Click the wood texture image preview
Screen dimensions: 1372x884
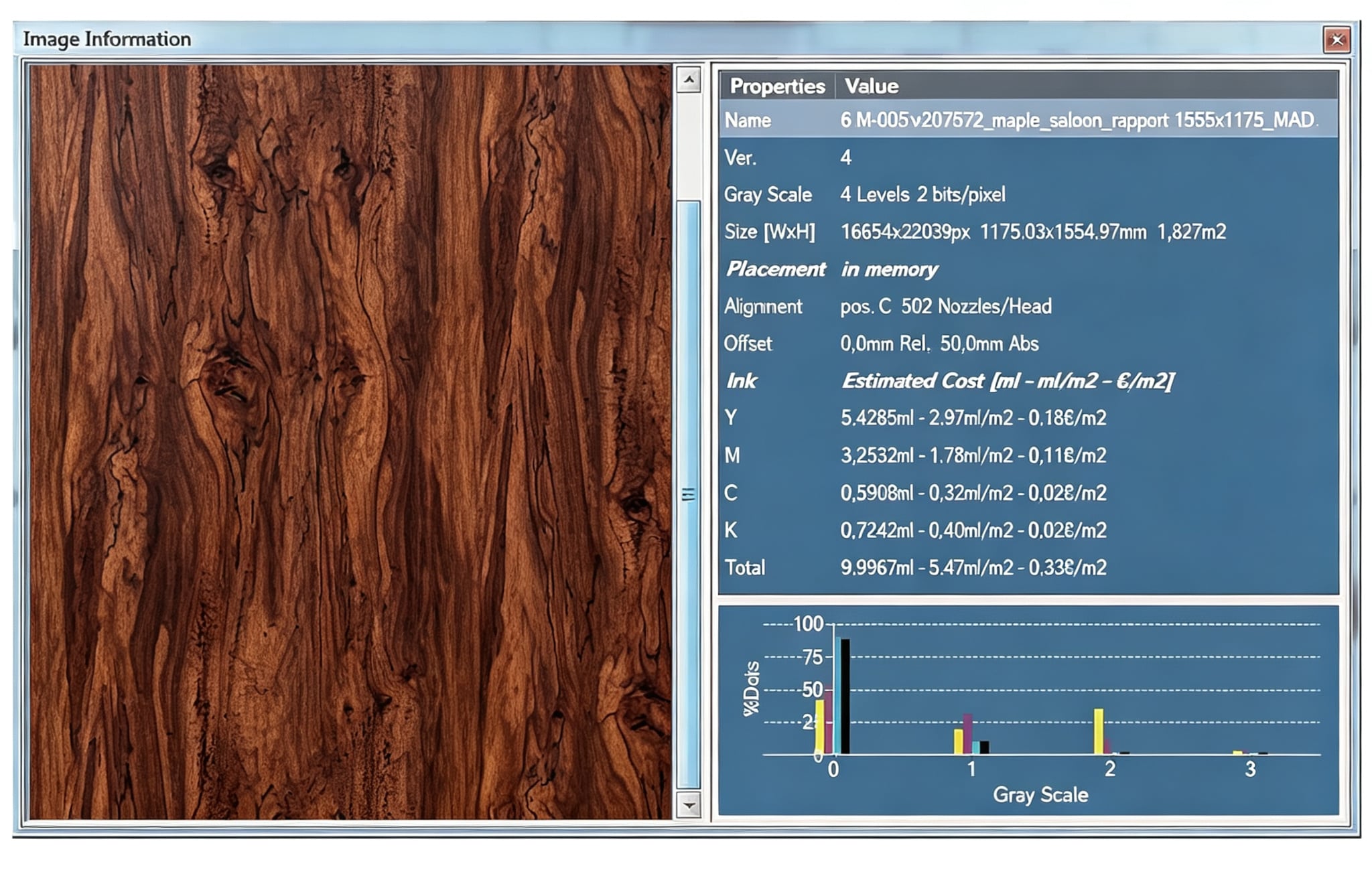click(x=350, y=442)
